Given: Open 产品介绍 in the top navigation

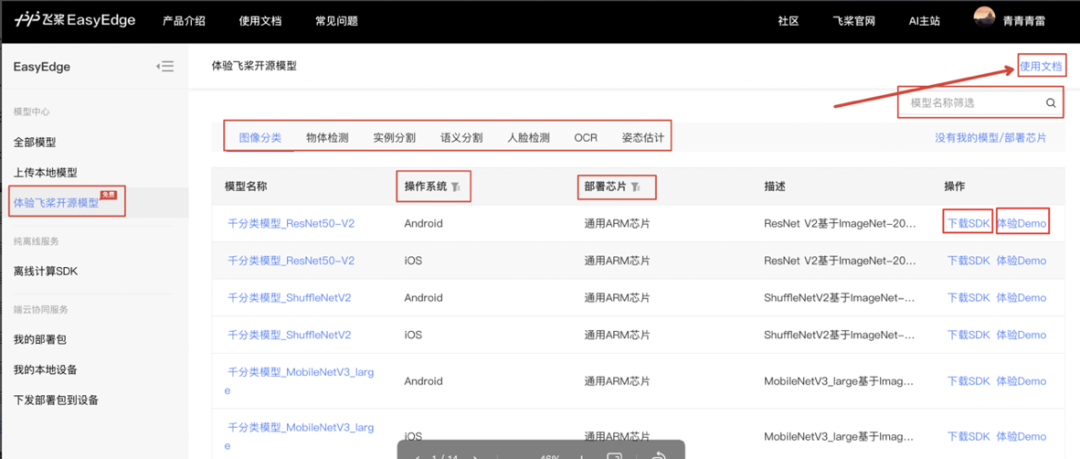Looking at the screenshot, I should [184, 21].
